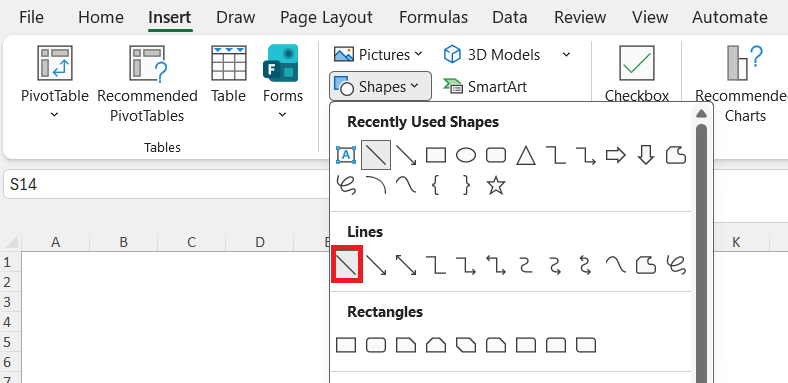Choose Snip Diagonal Corner Rectangle
This screenshot has width=788, height=383.
(x=466, y=345)
